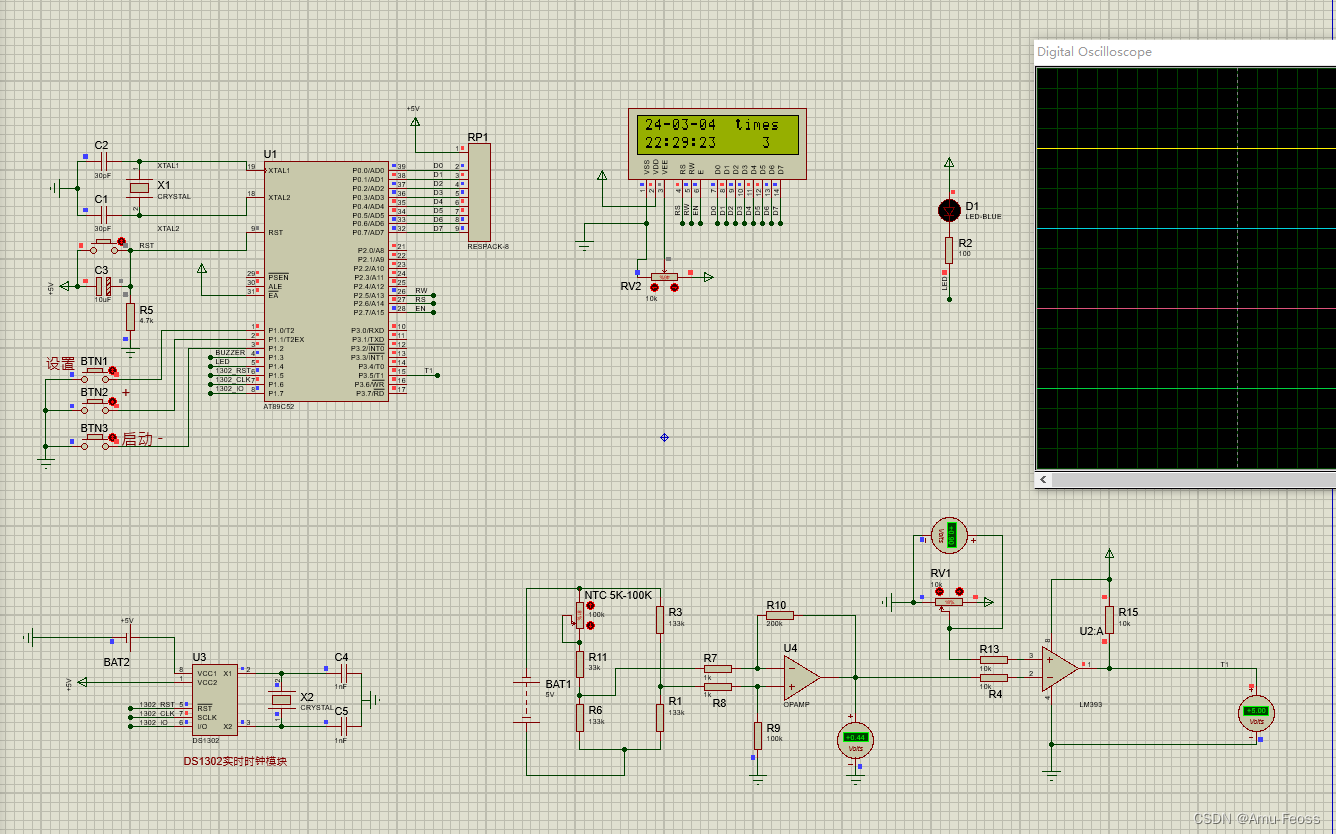Select the LM393 comparator U2:A
1336x834 pixels.
coord(1059,668)
